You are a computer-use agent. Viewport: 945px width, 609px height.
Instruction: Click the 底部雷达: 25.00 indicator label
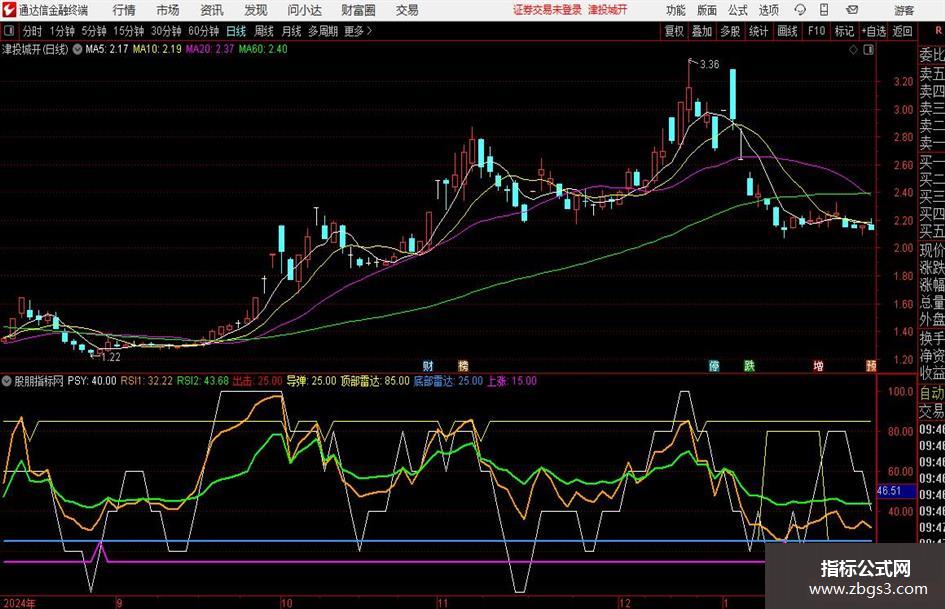pyautogui.click(x=448, y=381)
